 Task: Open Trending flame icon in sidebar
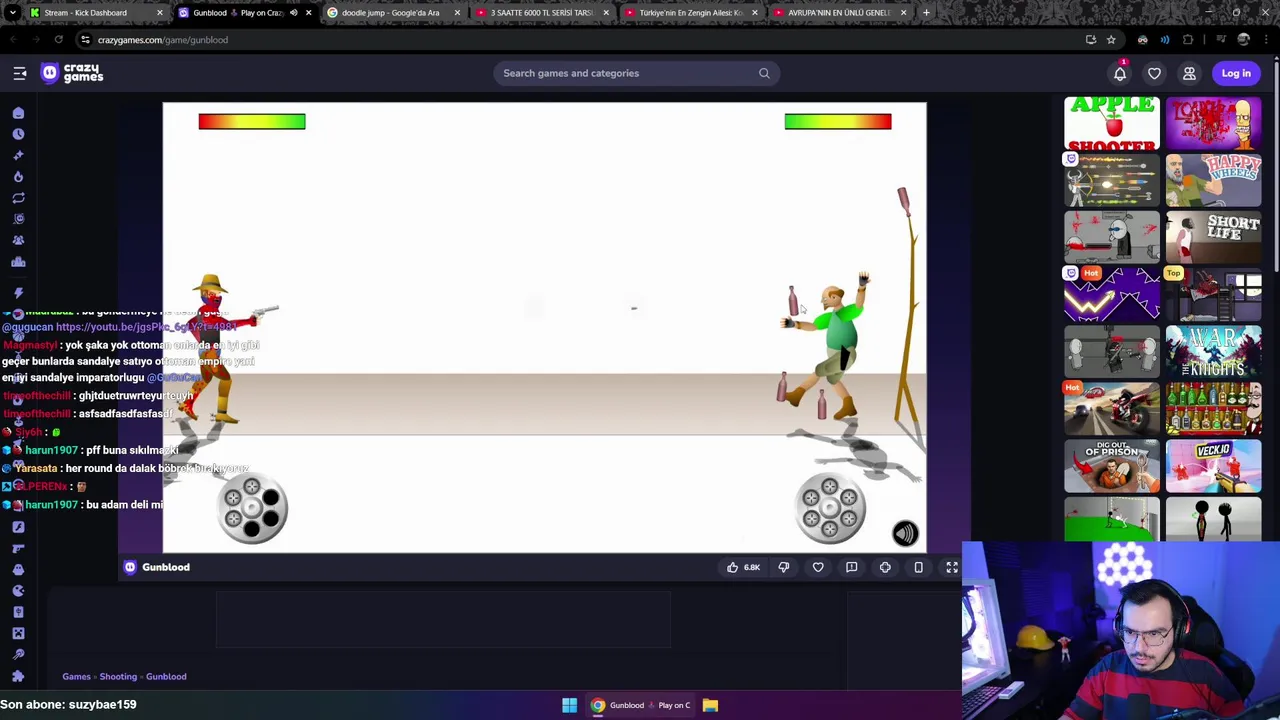tap(18, 176)
